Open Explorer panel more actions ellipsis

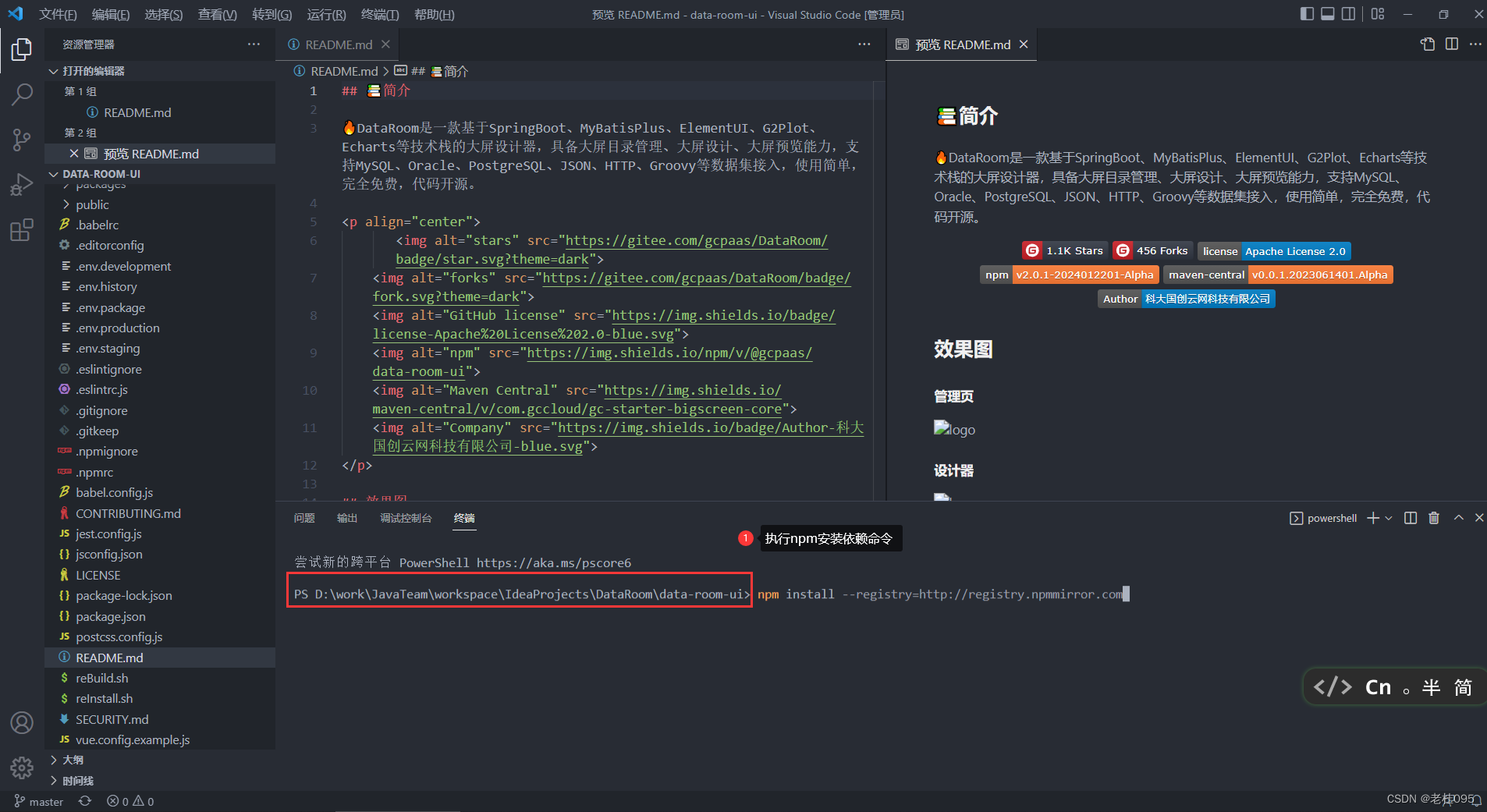(x=254, y=44)
